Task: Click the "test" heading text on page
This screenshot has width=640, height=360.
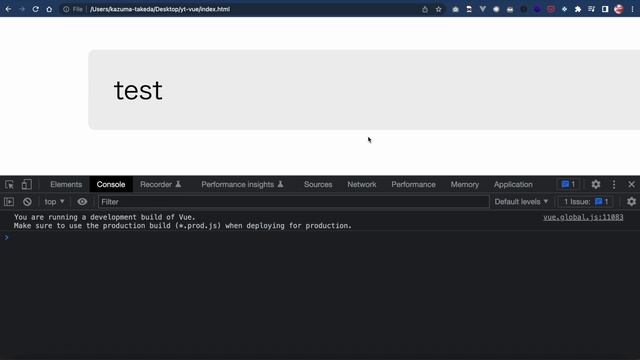Action: pos(138,91)
